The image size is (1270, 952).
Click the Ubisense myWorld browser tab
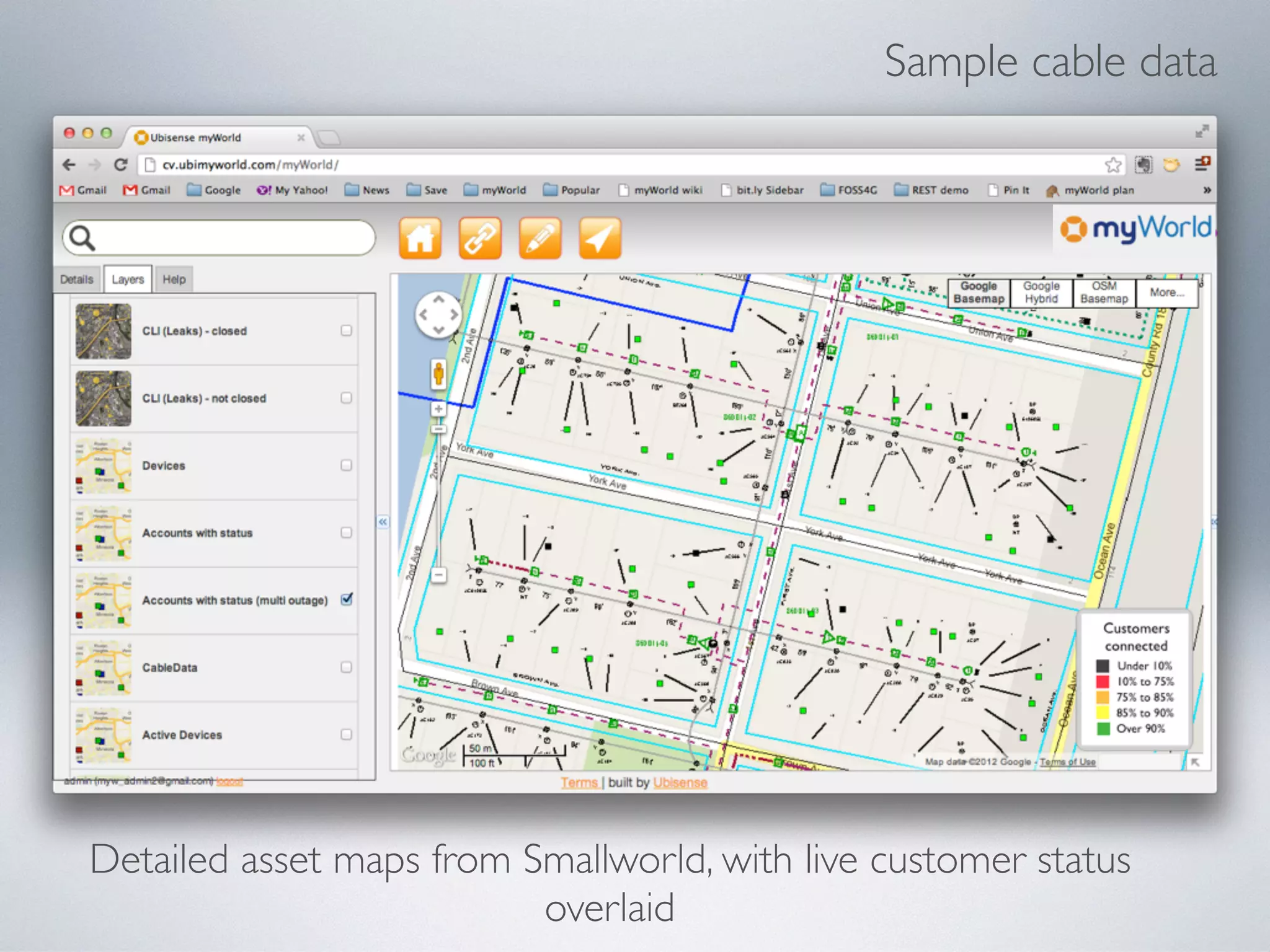(217, 137)
